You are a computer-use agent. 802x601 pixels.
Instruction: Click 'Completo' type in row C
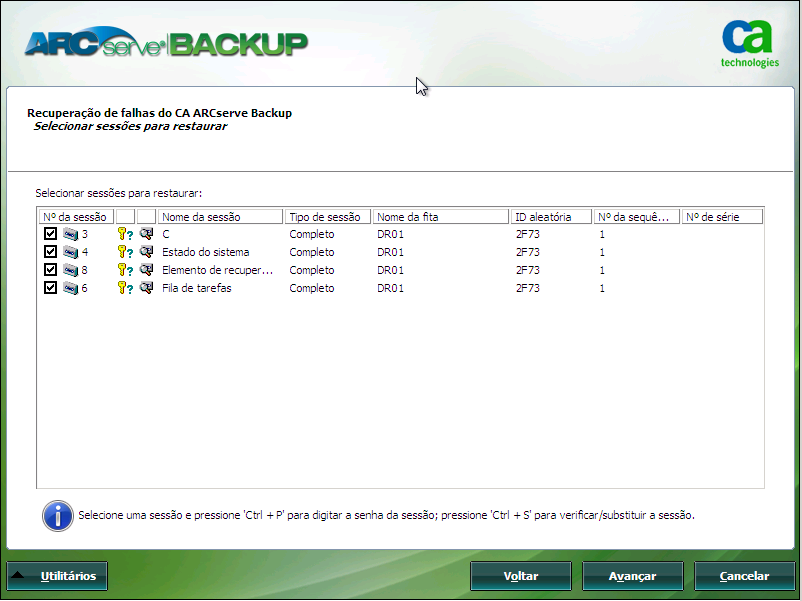[311, 234]
